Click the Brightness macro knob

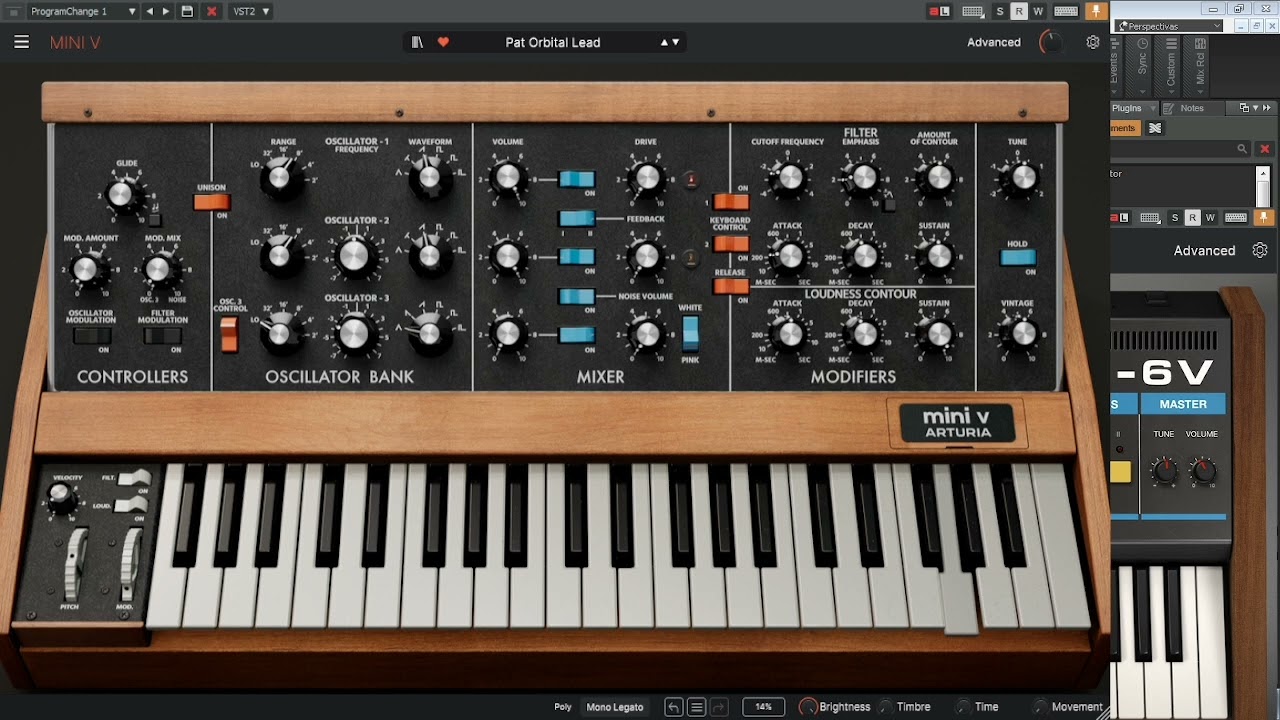coord(808,707)
